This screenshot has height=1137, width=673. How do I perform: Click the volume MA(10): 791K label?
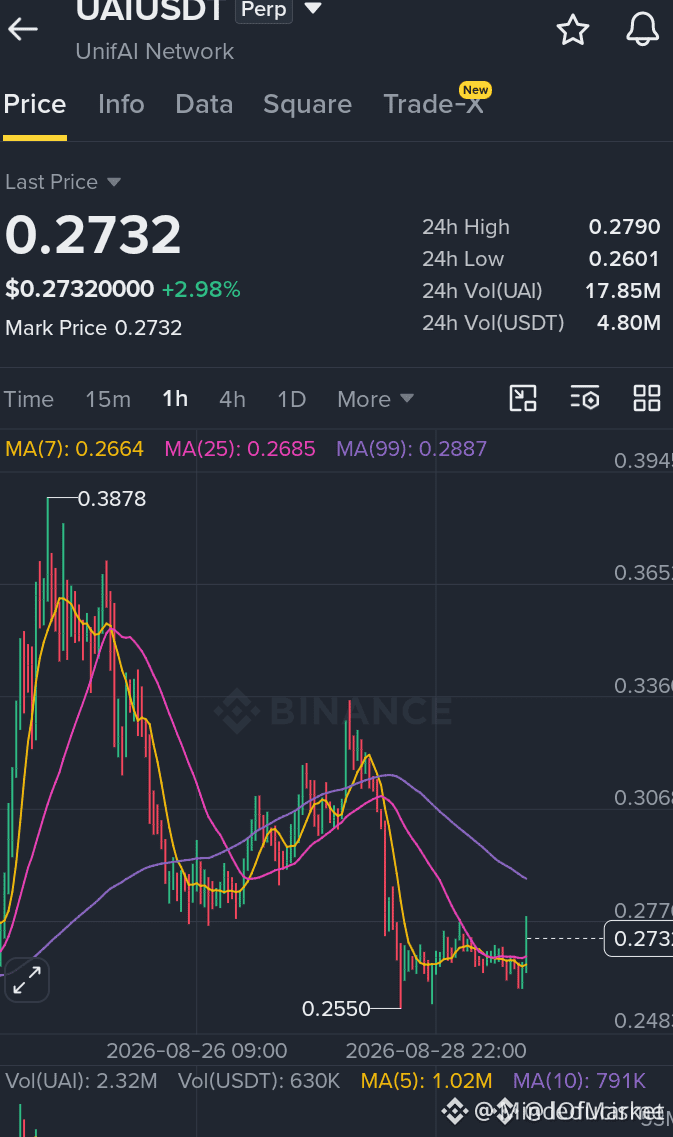(x=579, y=1081)
